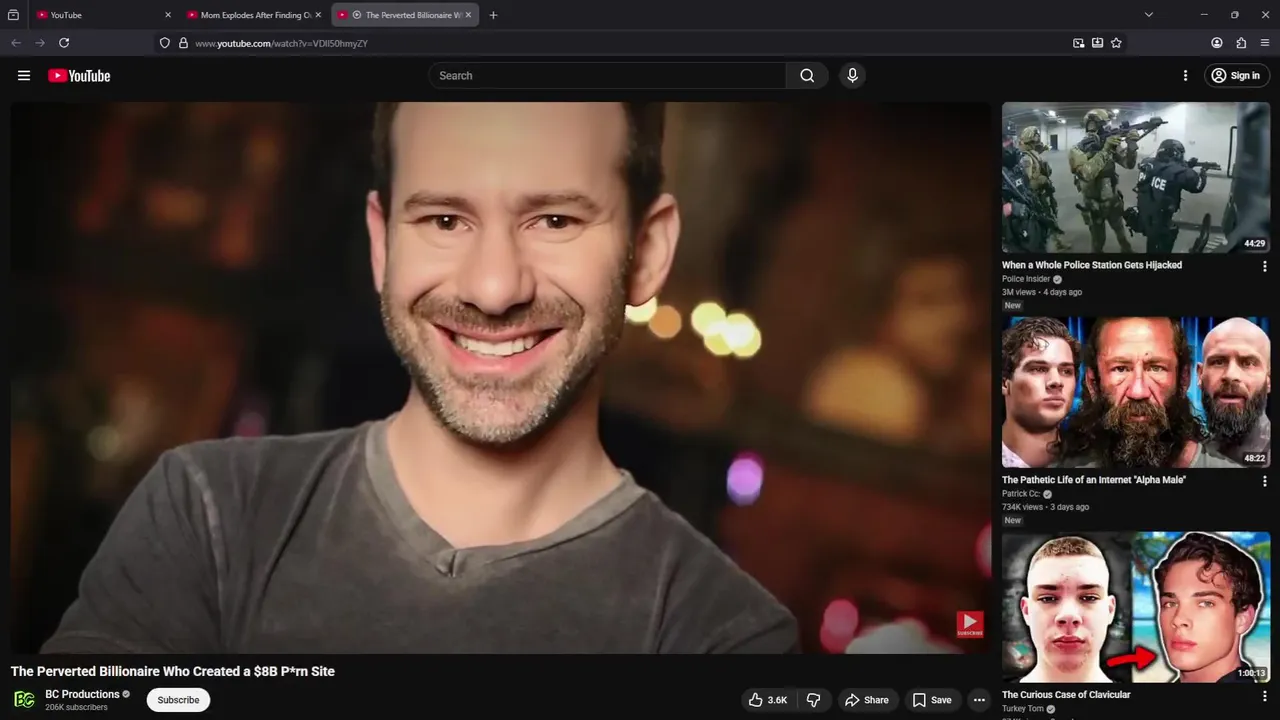This screenshot has width=1280, height=720.
Task: Open options menu for Alpha Male video
Action: [x=1264, y=481]
